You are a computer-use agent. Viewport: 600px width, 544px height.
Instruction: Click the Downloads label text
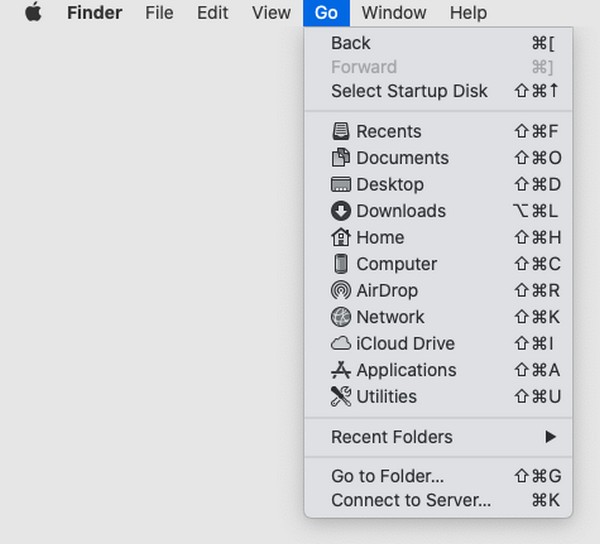[401, 211]
